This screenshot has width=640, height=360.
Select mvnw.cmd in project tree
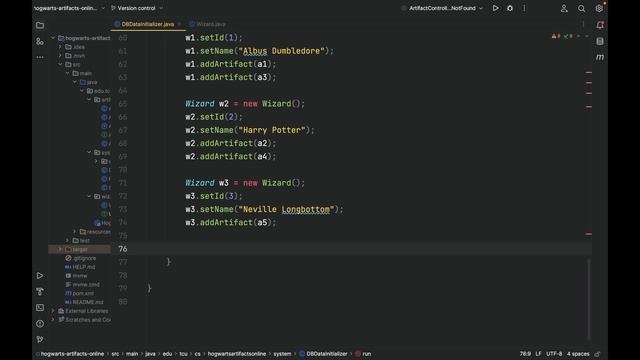82,284
